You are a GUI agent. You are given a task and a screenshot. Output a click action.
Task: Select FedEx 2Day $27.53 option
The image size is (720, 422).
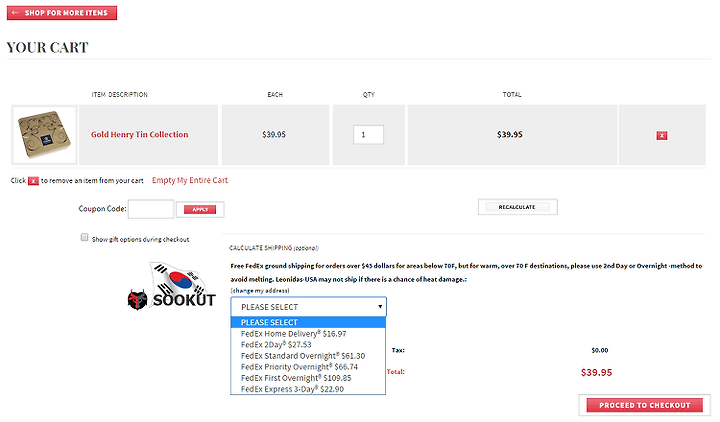[x=308, y=345]
